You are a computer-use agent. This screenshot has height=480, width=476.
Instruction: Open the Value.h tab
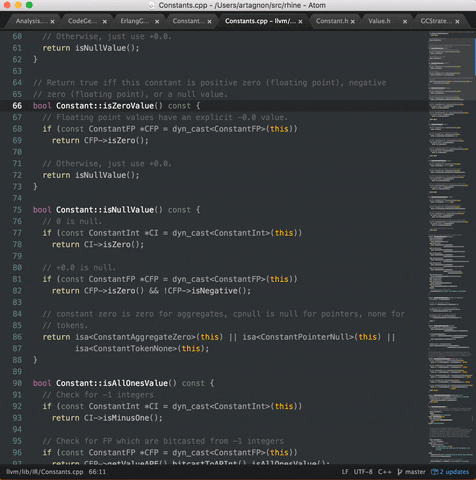coord(379,21)
